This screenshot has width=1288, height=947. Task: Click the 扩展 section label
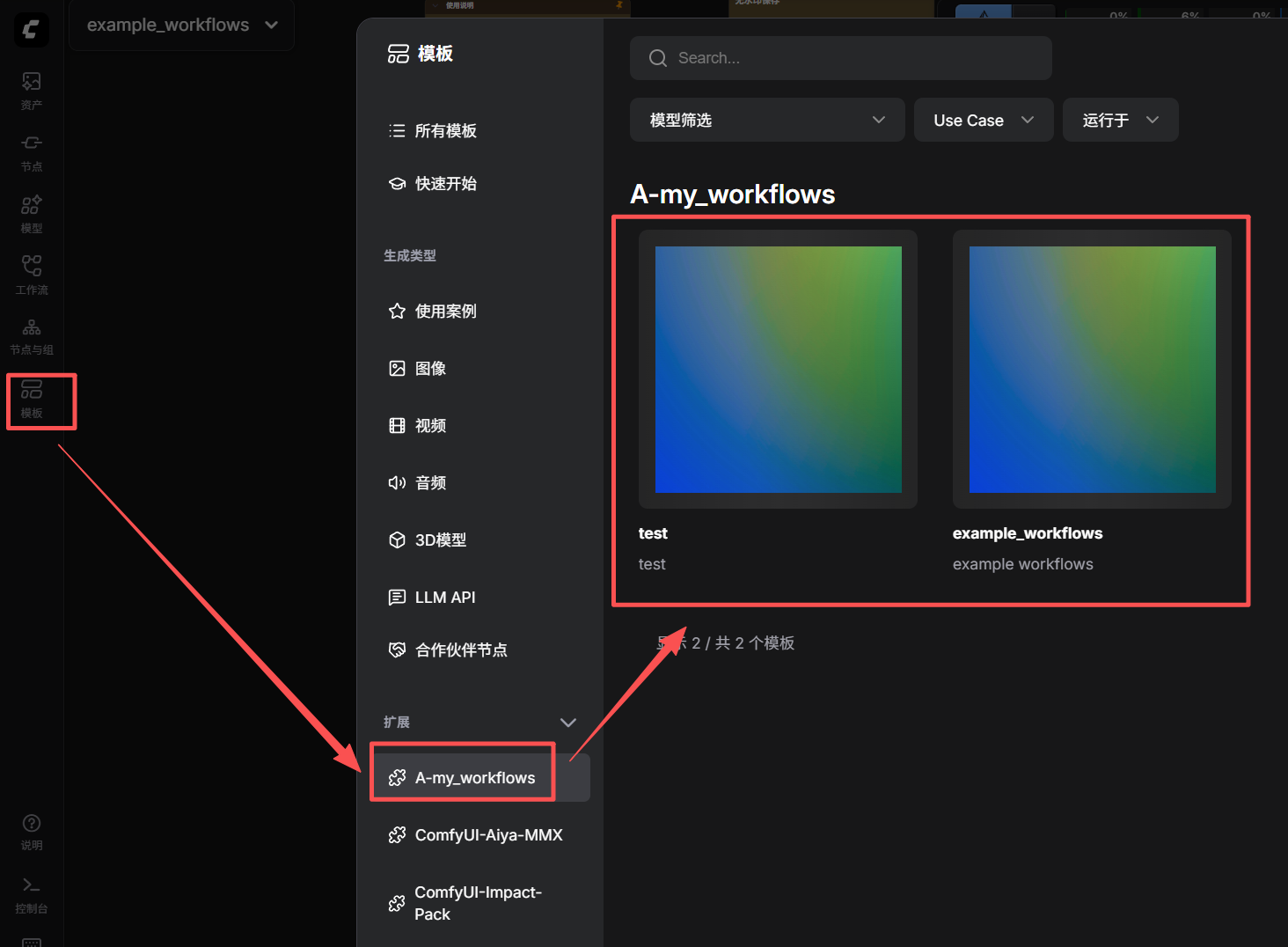(x=397, y=723)
